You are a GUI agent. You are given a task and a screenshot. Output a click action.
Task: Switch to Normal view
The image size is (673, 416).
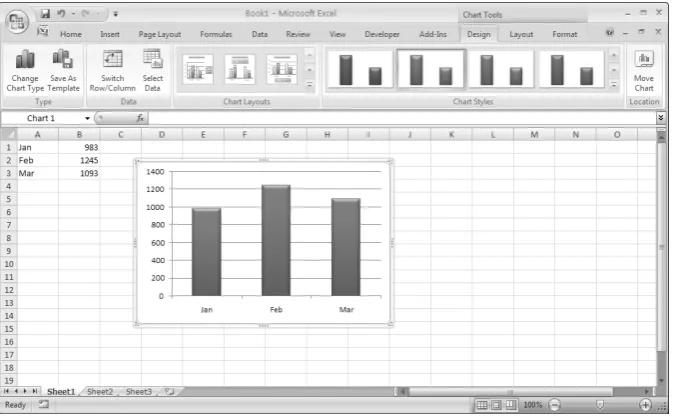pyautogui.click(x=482, y=405)
